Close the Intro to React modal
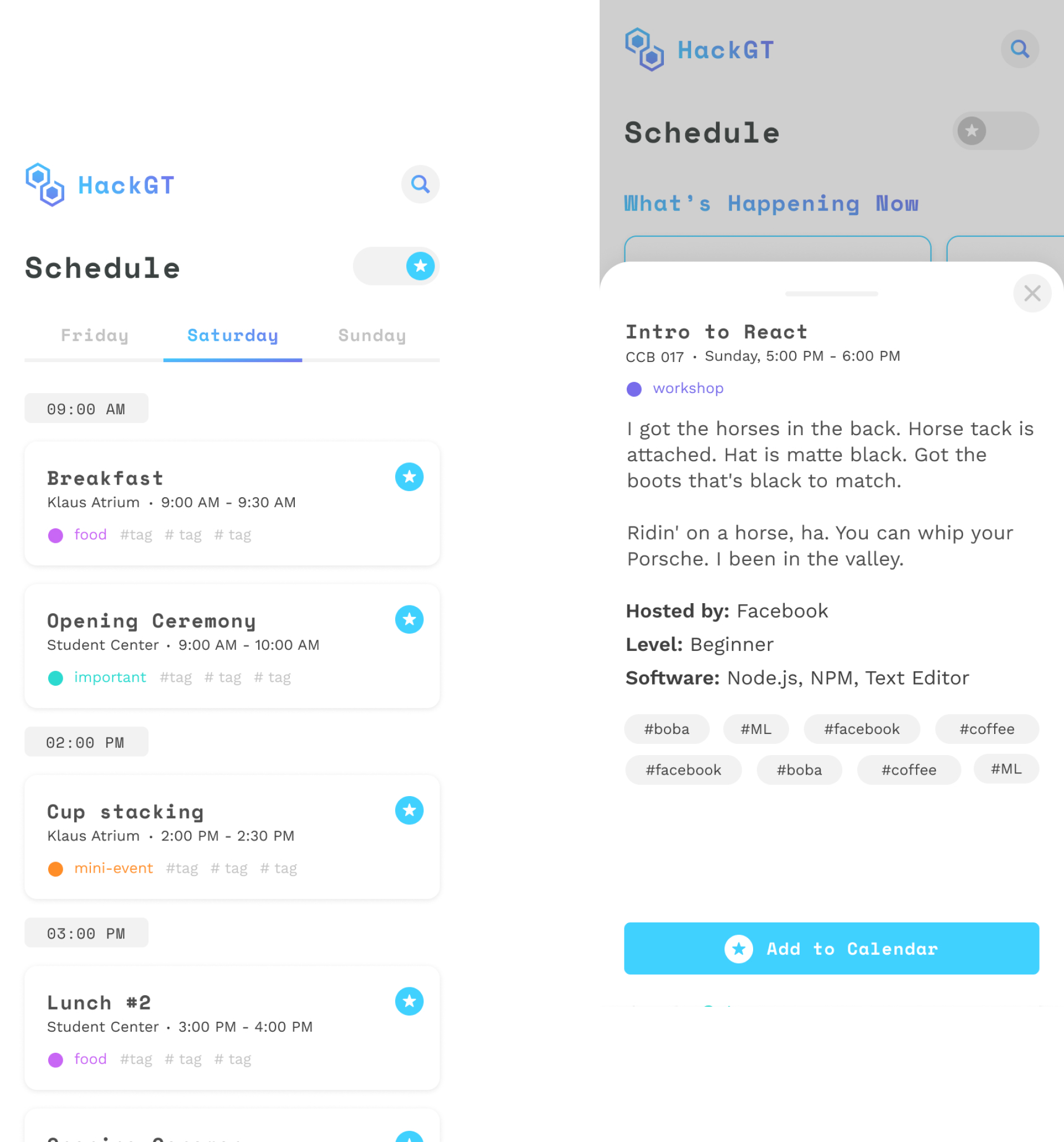The height and width of the screenshot is (1142, 1064). (x=1032, y=293)
